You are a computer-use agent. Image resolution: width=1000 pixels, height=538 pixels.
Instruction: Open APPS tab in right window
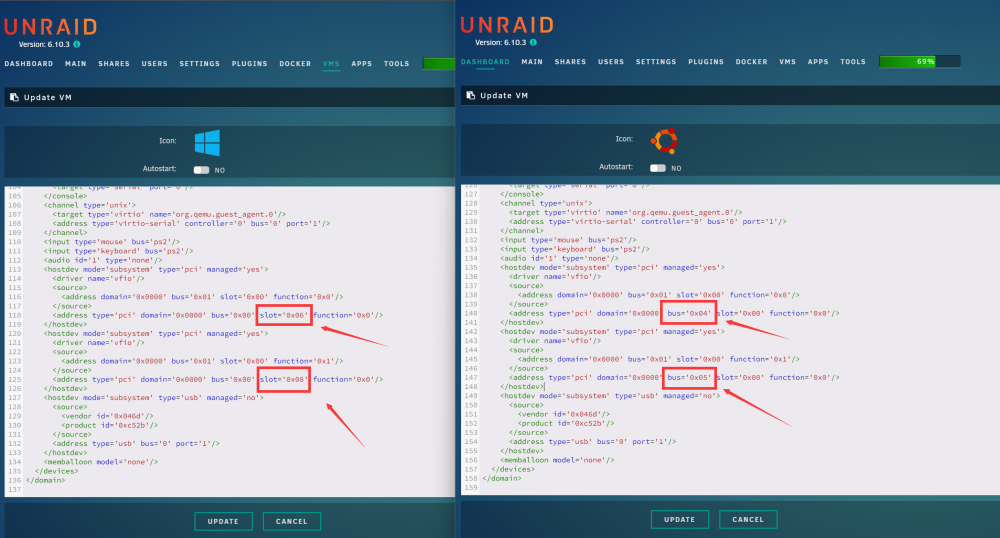coord(818,62)
